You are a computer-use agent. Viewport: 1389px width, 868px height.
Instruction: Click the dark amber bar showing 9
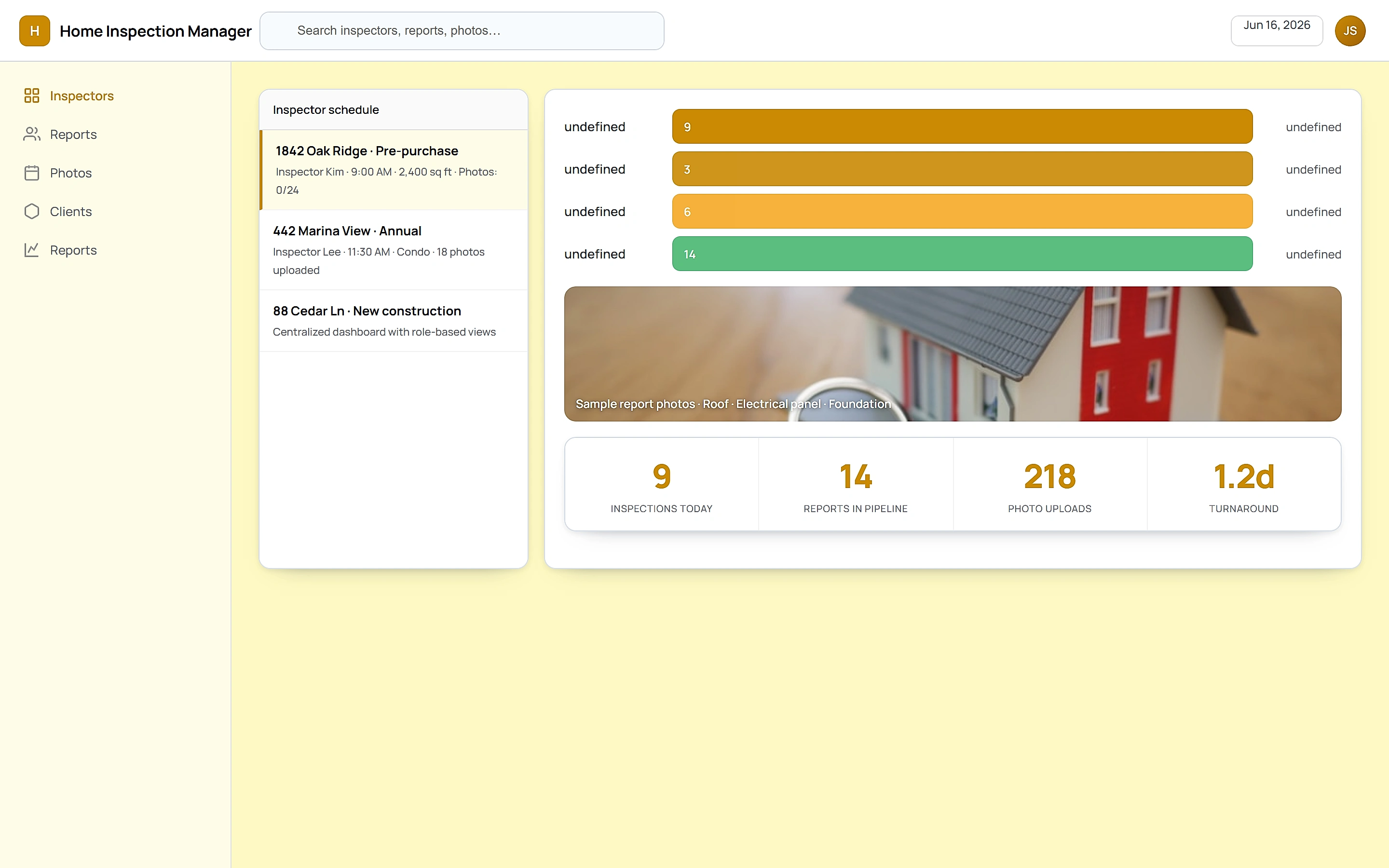click(962, 126)
